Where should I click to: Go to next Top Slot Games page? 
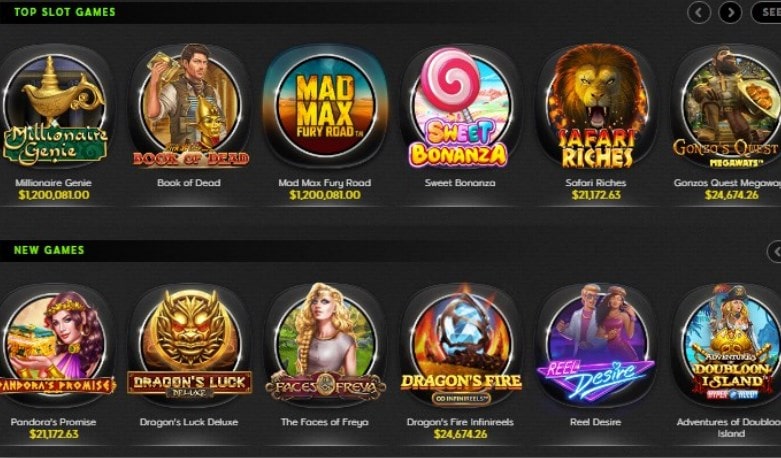click(730, 12)
